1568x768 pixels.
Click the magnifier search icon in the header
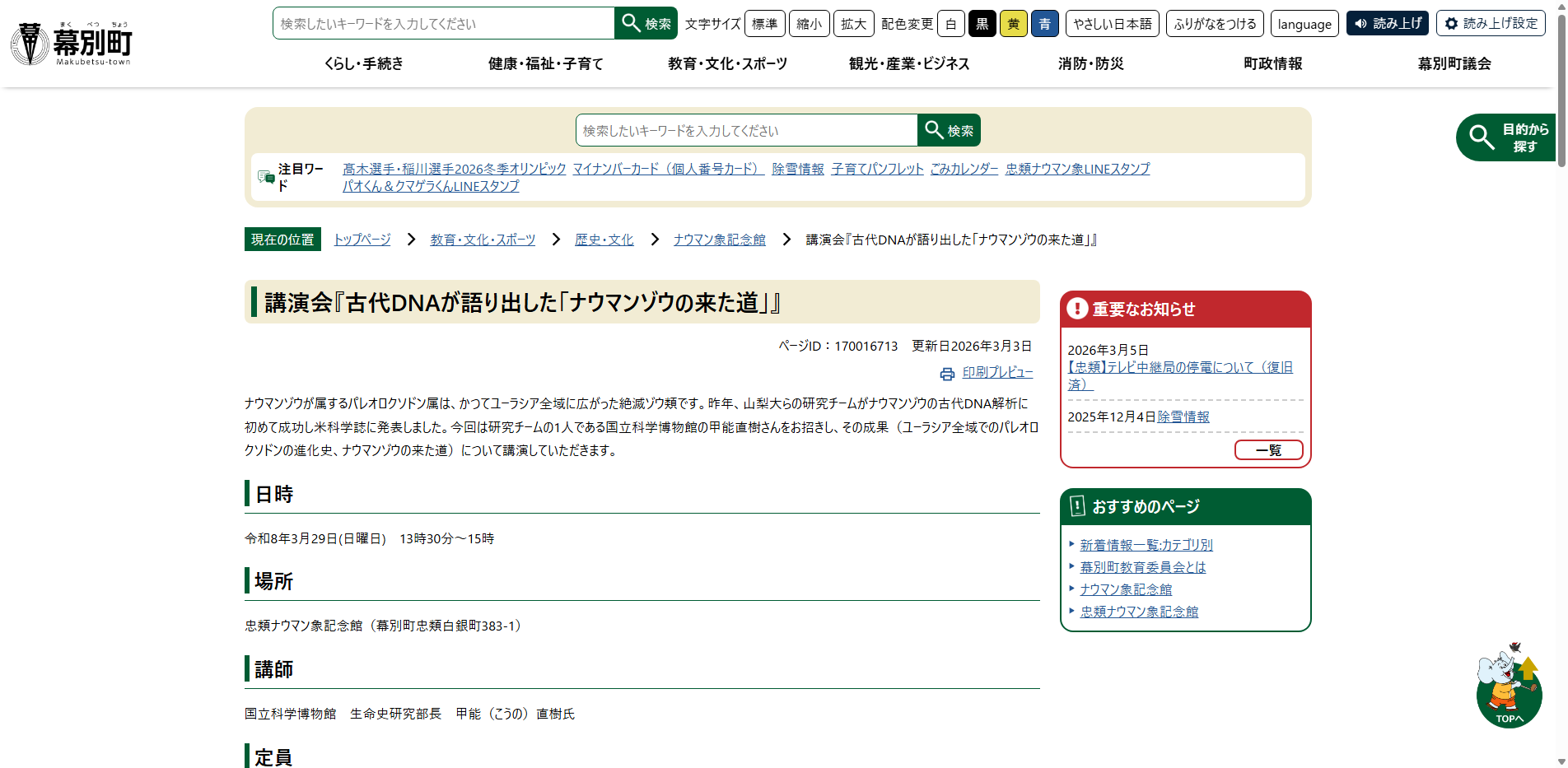631,23
